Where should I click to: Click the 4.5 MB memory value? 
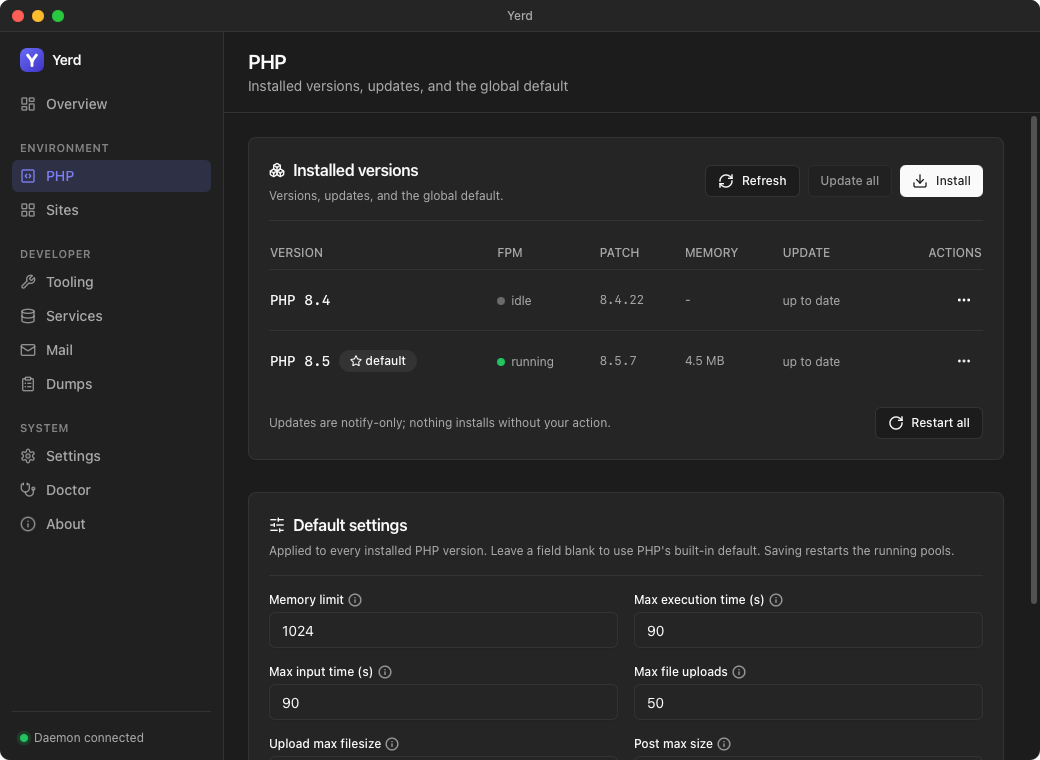point(704,361)
